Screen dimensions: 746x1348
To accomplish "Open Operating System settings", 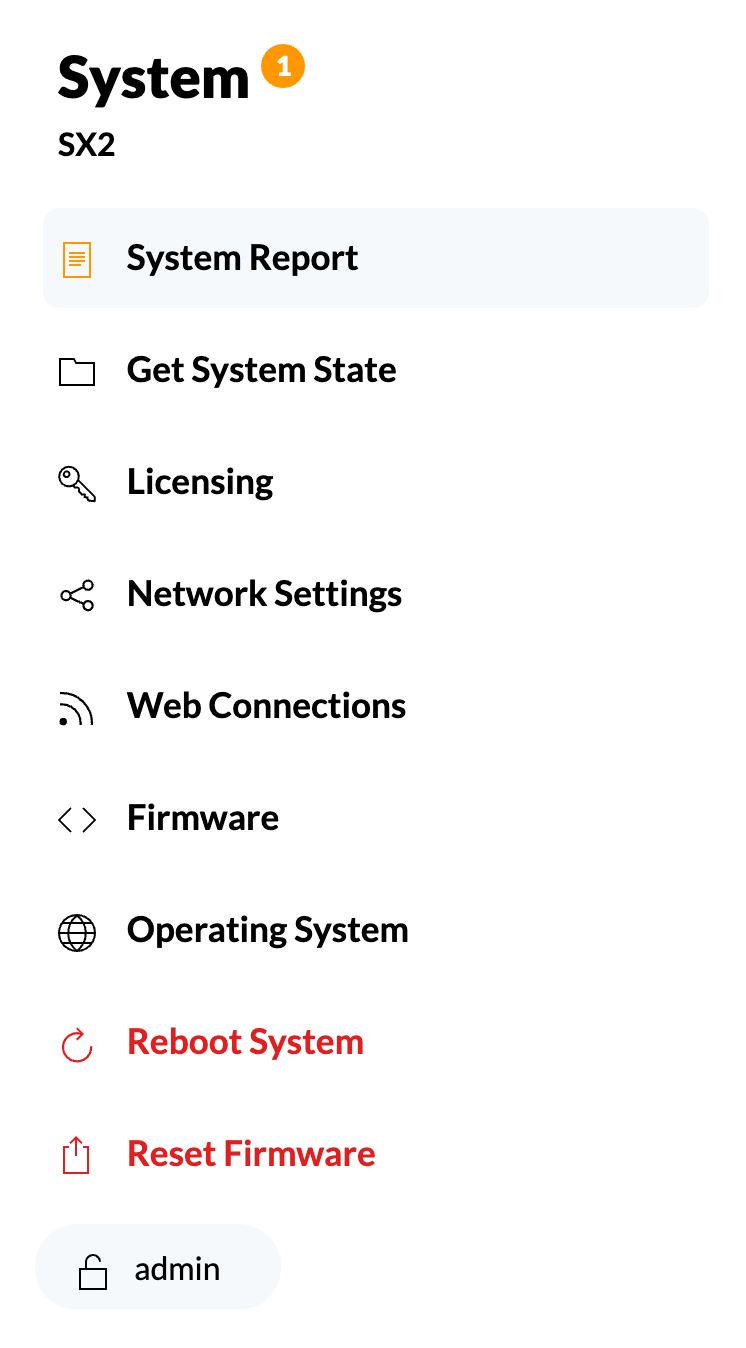I will tap(376, 930).
